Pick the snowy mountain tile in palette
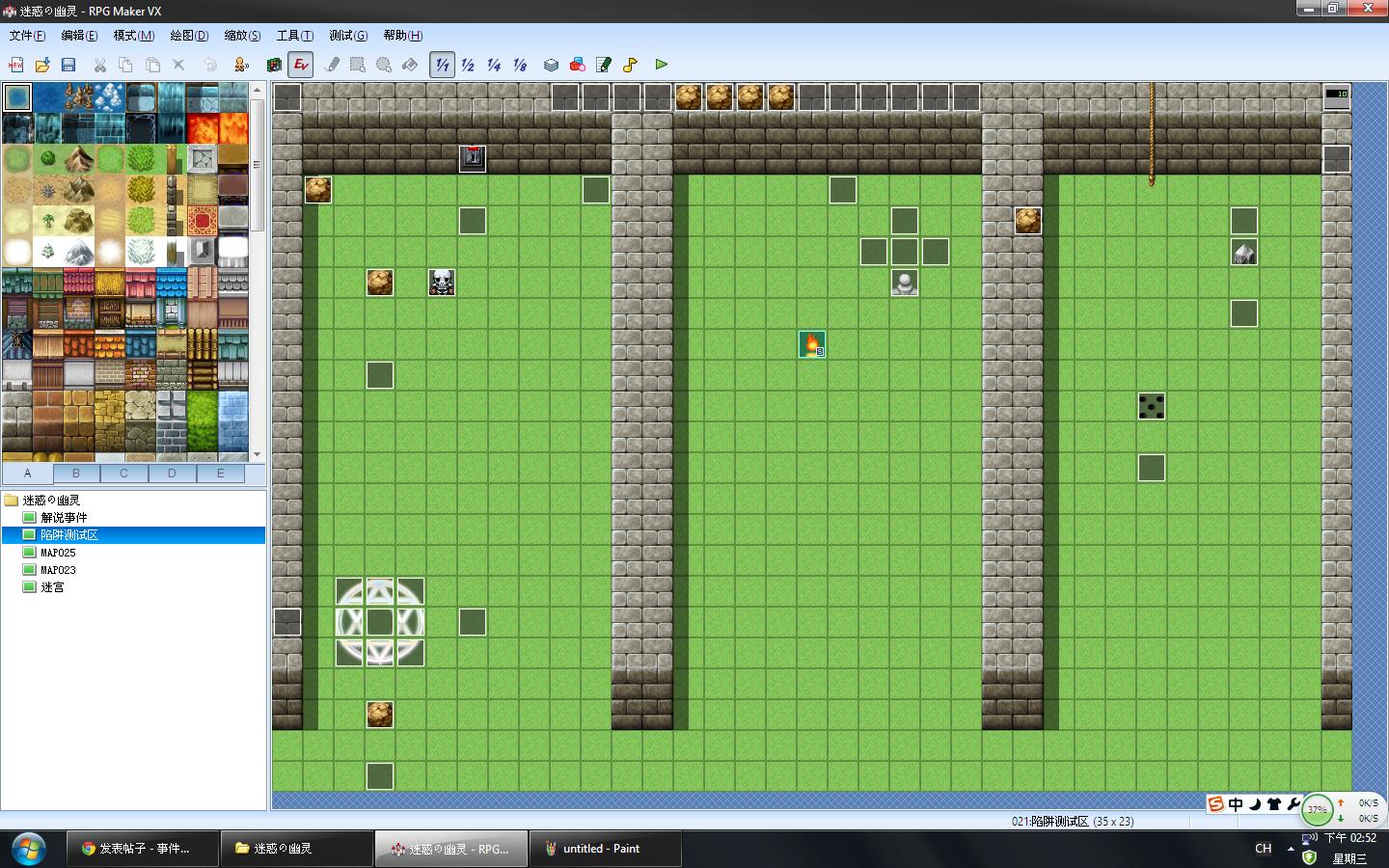This screenshot has width=1389, height=868. [79, 252]
